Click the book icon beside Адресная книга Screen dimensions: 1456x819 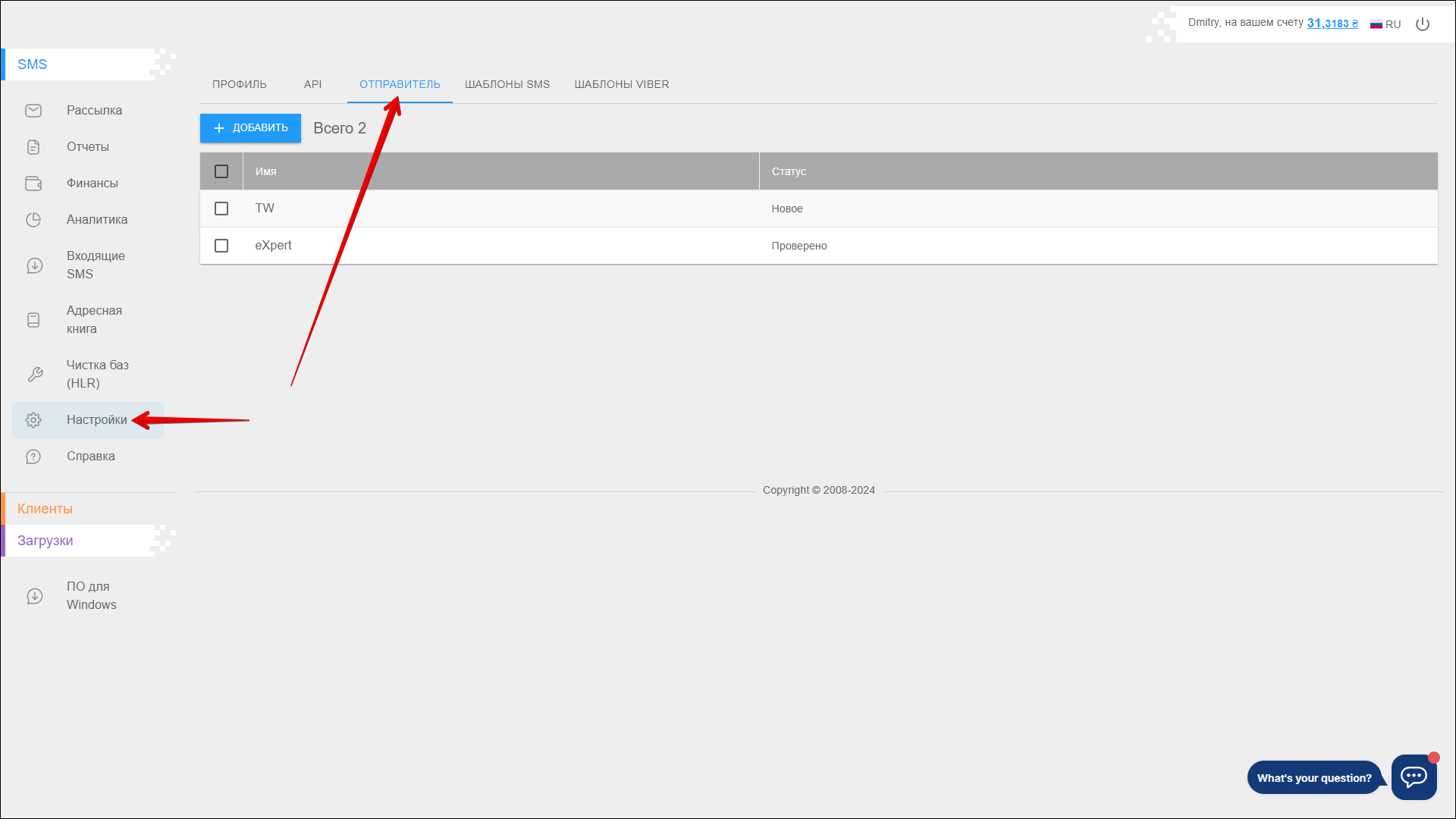pyautogui.click(x=33, y=320)
